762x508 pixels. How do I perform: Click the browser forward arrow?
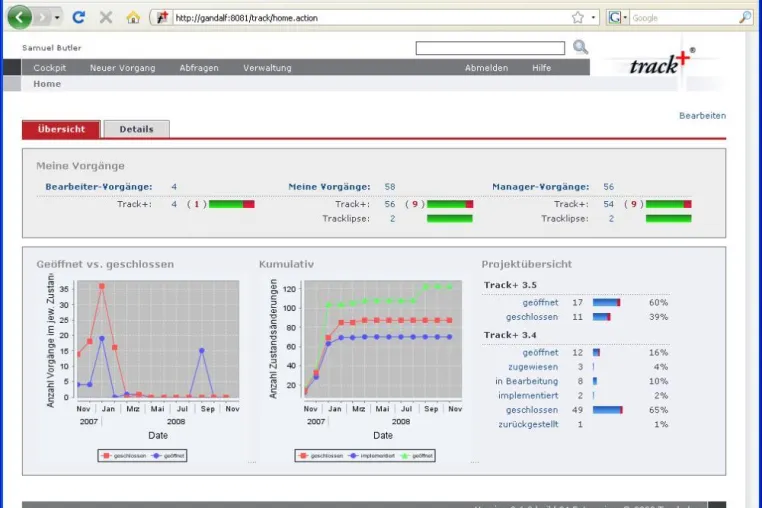43,18
